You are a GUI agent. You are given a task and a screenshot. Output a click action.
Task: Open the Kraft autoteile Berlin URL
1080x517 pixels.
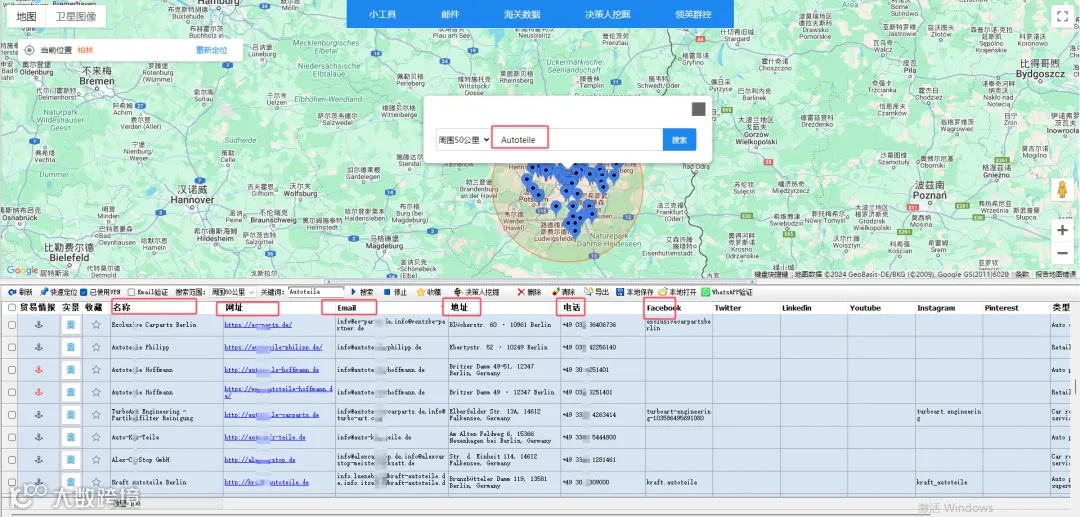click(x=267, y=483)
